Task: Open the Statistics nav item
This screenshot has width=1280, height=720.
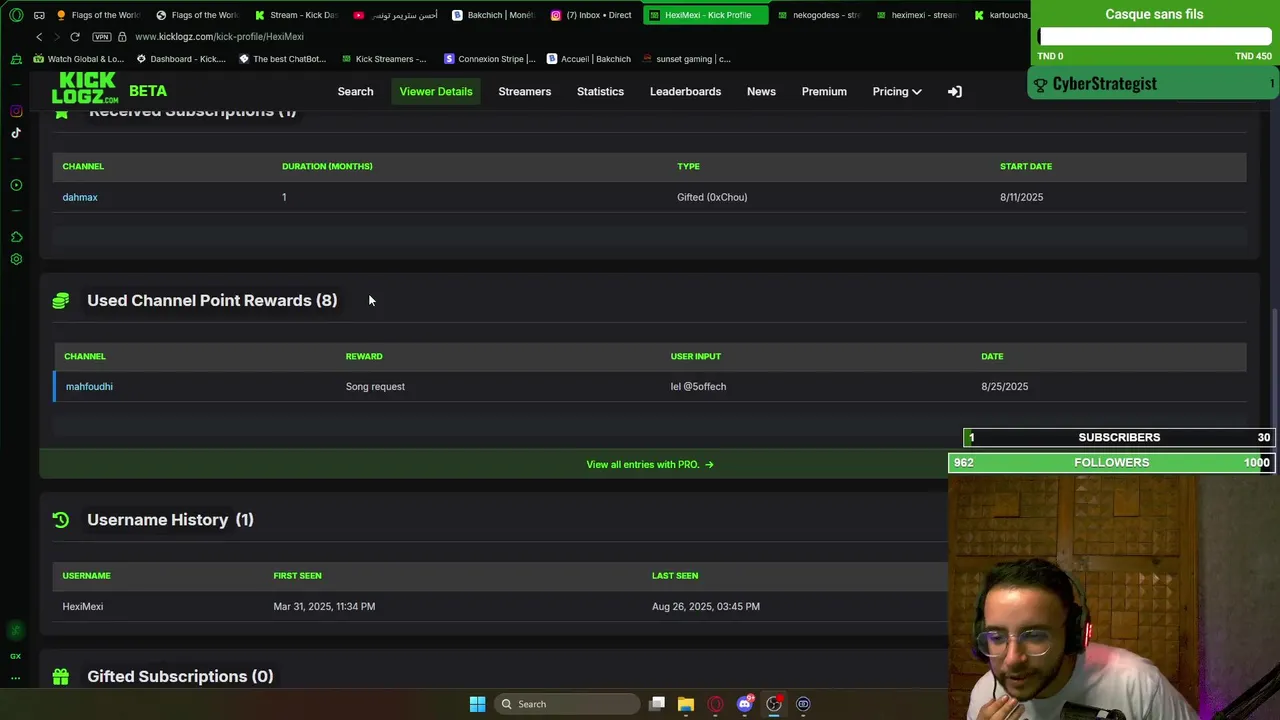Action: click(x=600, y=91)
